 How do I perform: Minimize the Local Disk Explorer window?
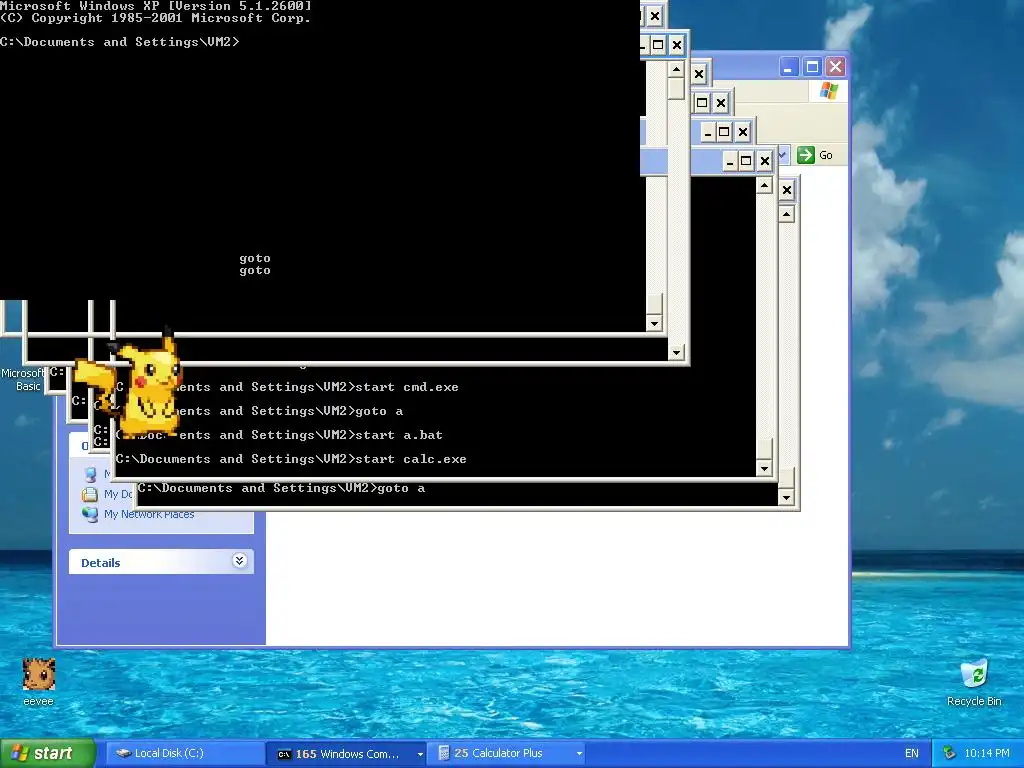pyautogui.click(x=788, y=67)
